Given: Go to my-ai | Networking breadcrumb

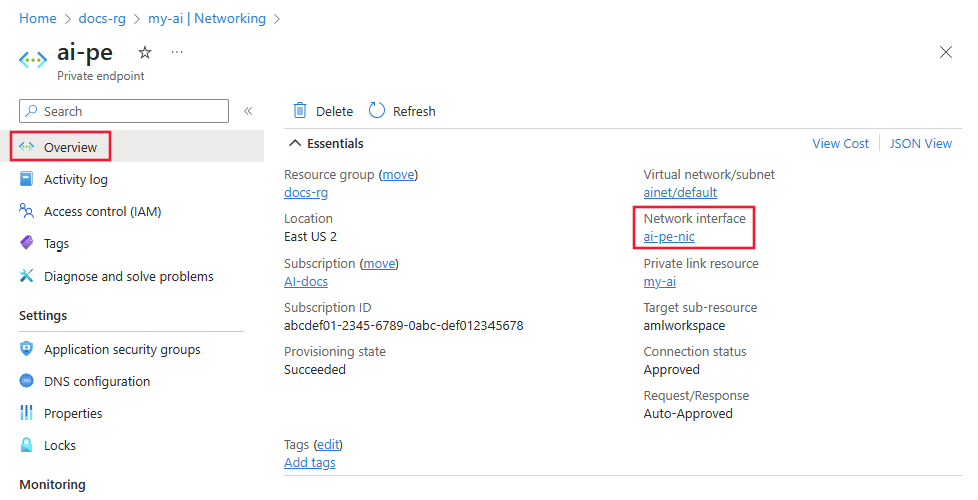Looking at the screenshot, I should tap(206, 19).
